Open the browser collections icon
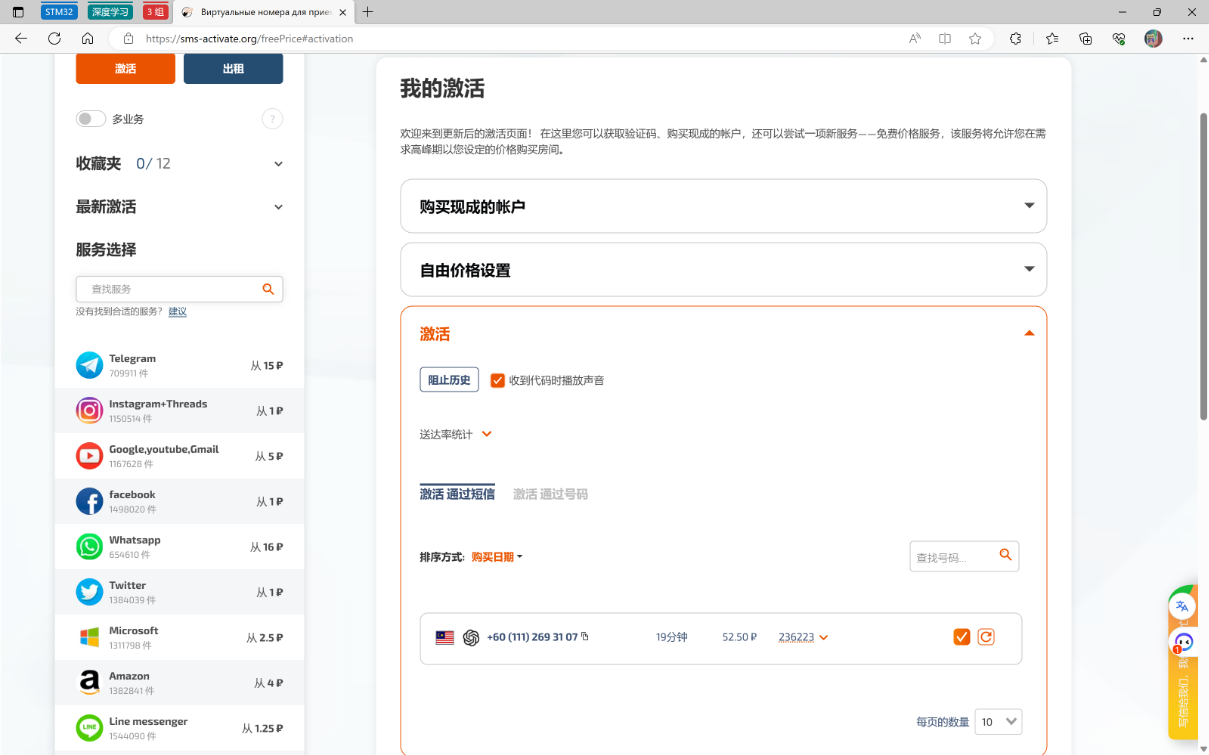The width and height of the screenshot is (1209, 755). (x=1085, y=38)
